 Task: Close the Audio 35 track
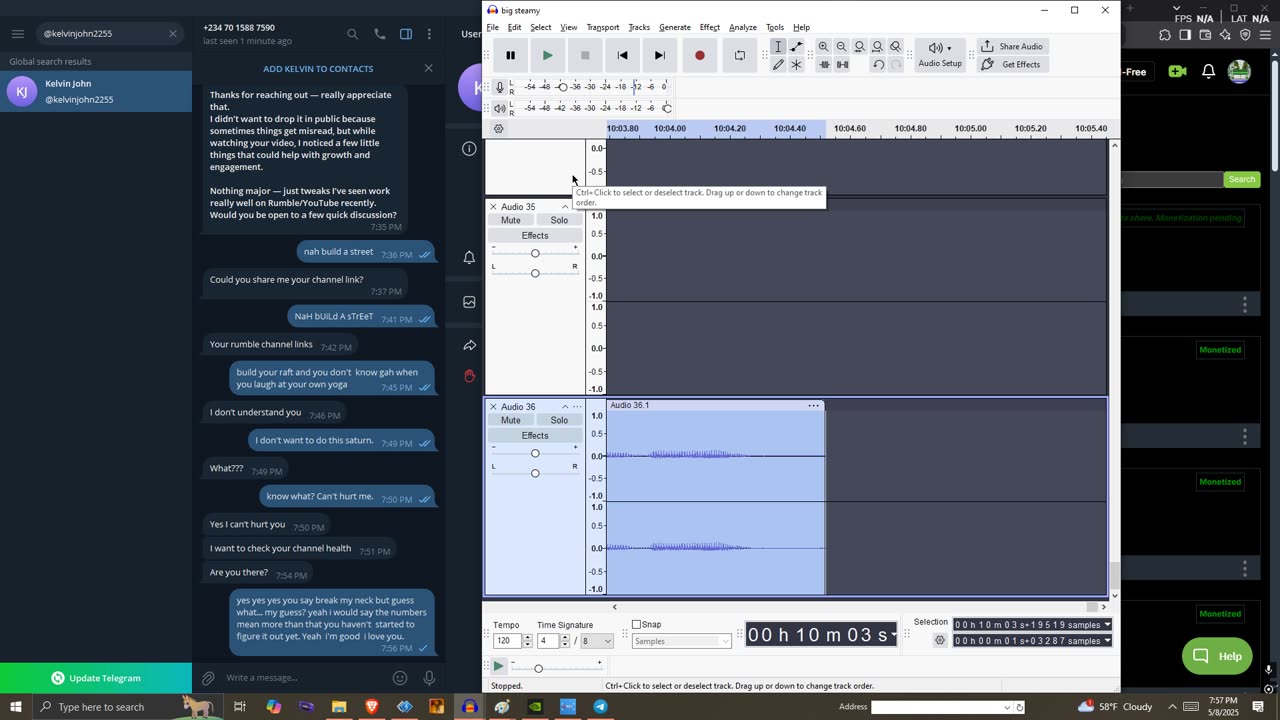pos(493,207)
